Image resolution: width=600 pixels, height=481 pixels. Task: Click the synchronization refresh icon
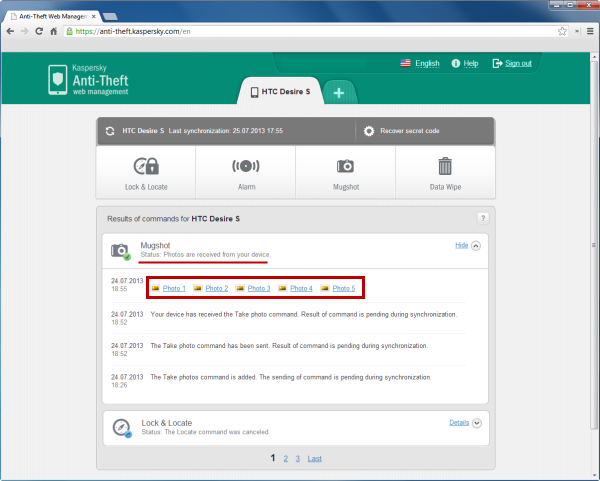click(110, 131)
